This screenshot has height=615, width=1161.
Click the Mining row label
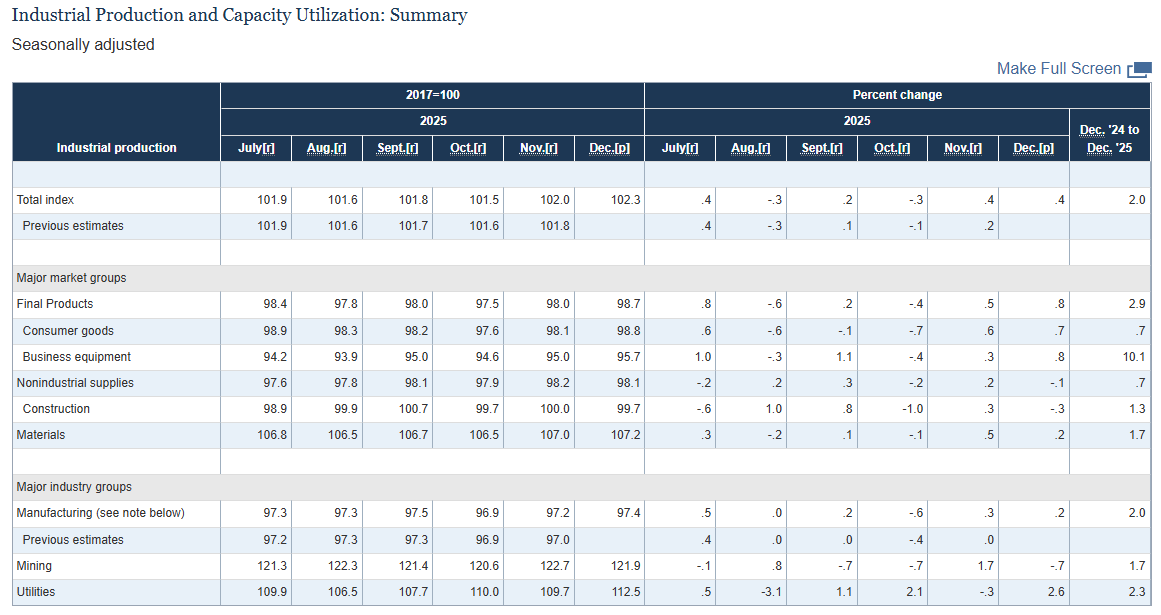34,566
